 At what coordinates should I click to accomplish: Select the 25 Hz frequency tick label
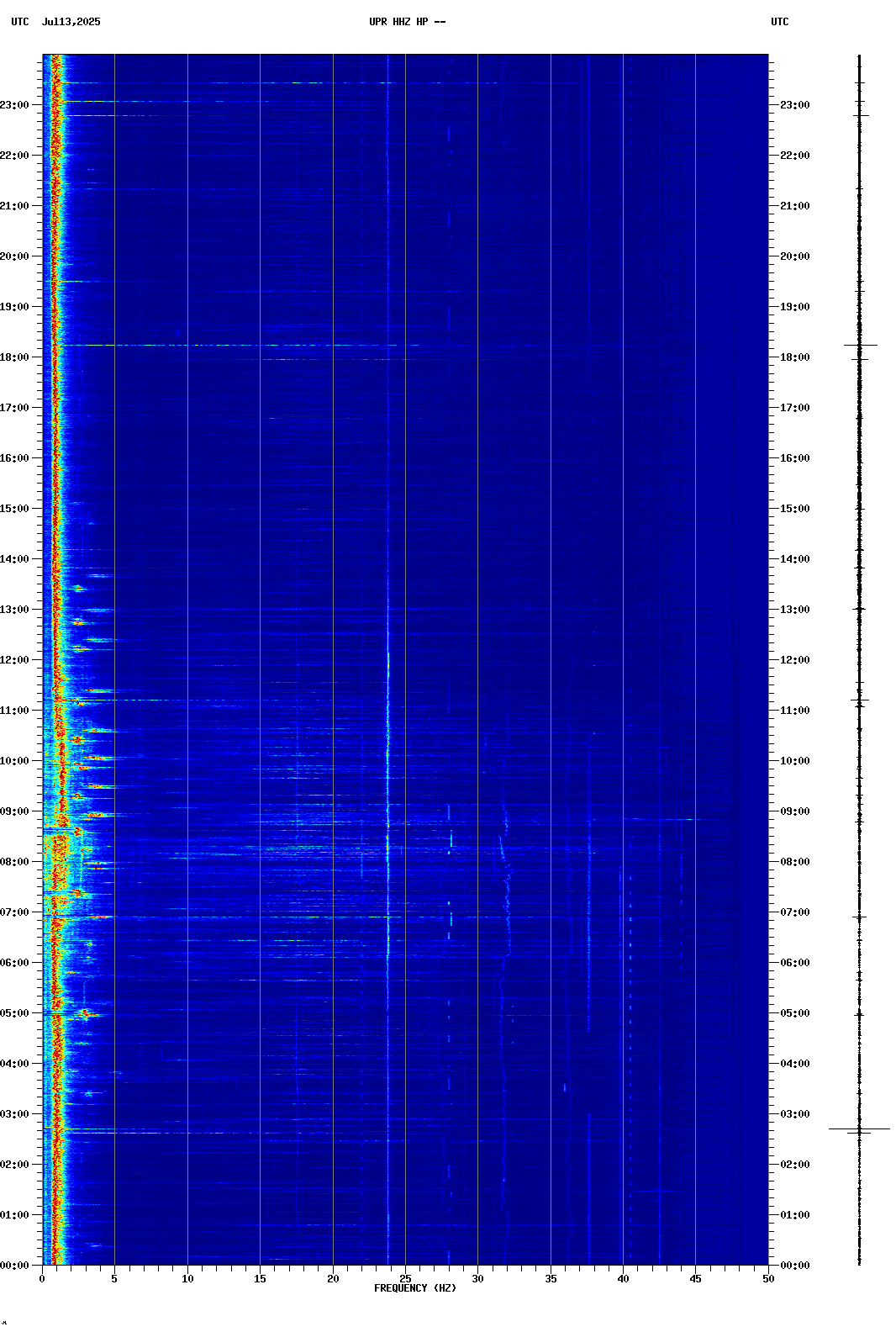point(405,1279)
